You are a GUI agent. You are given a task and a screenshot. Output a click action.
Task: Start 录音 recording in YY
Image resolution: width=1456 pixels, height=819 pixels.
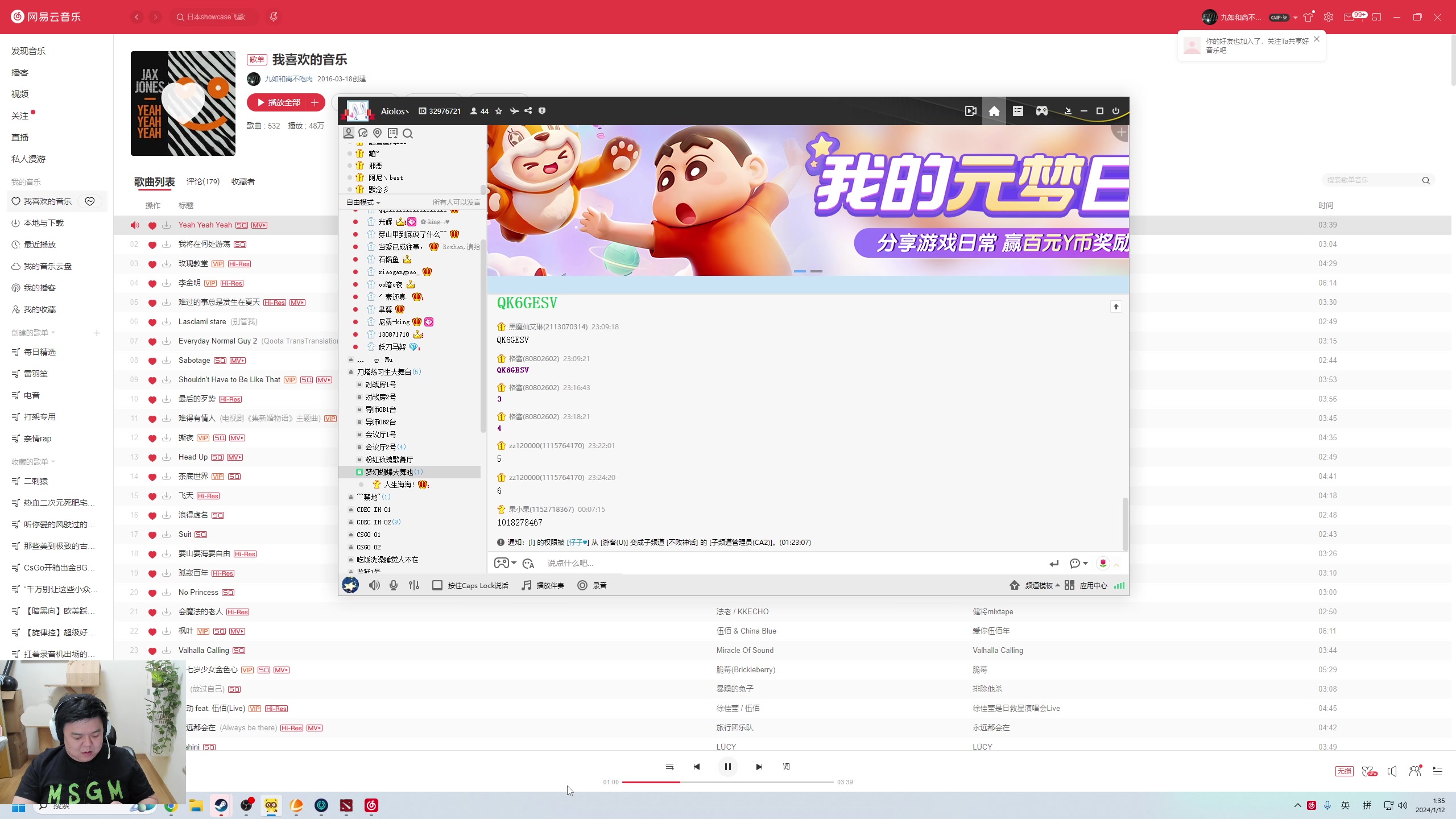tap(592, 585)
